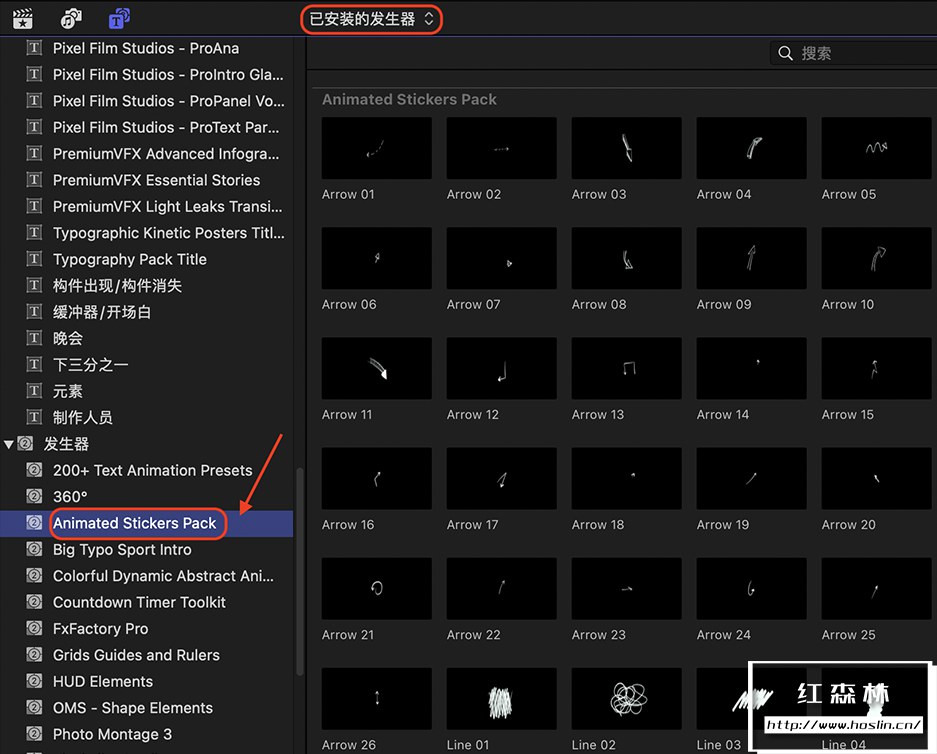Select the 360° generator category
This screenshot has height=754, width=937.
[146, 496]
